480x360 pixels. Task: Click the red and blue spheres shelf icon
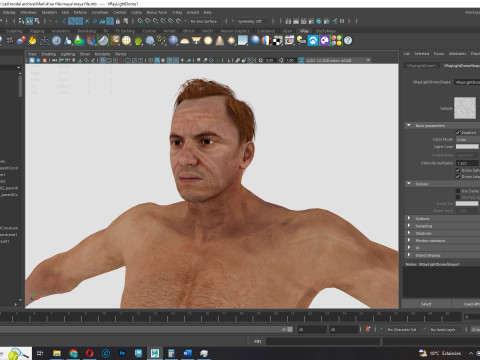pyautogui.click(x=21, y=41)
